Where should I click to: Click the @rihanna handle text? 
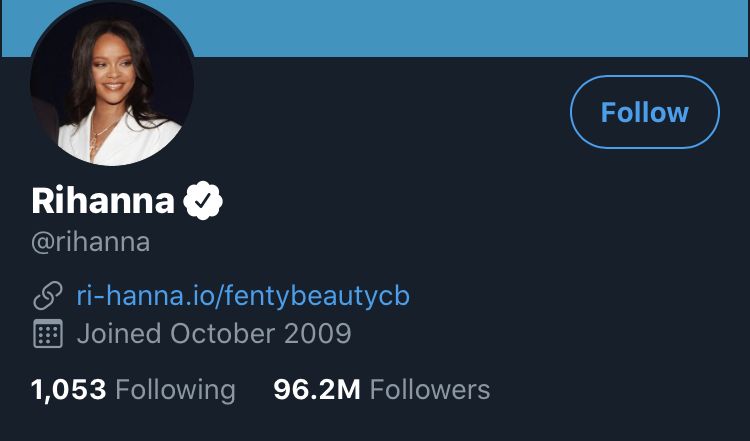[90, 242]
